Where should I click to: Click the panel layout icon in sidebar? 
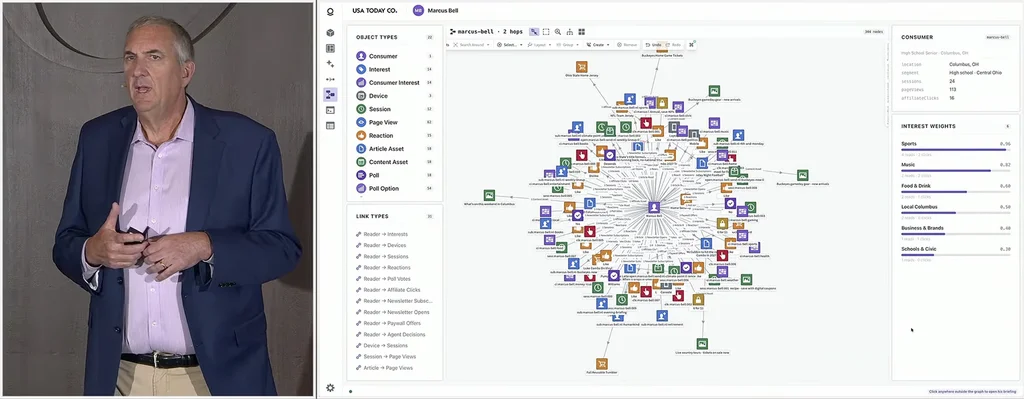click(x=330, y=48)
